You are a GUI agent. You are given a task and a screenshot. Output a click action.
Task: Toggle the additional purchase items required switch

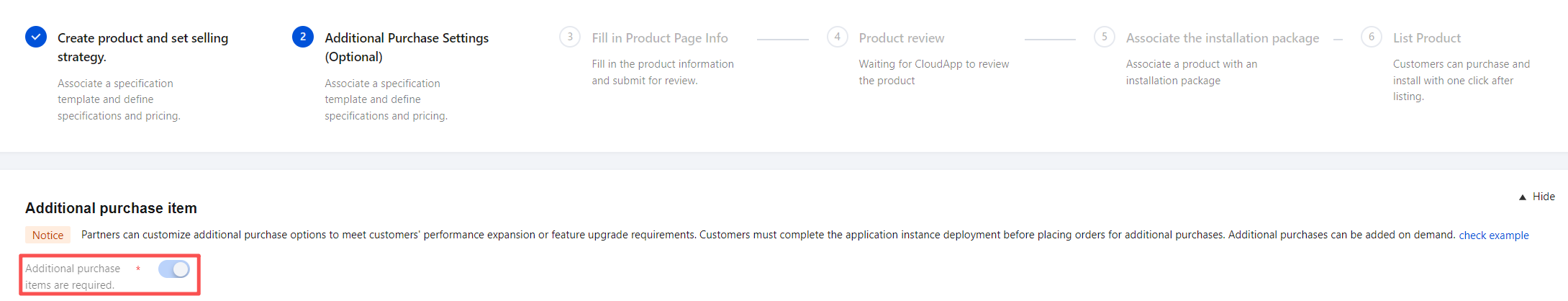(174, 269)
